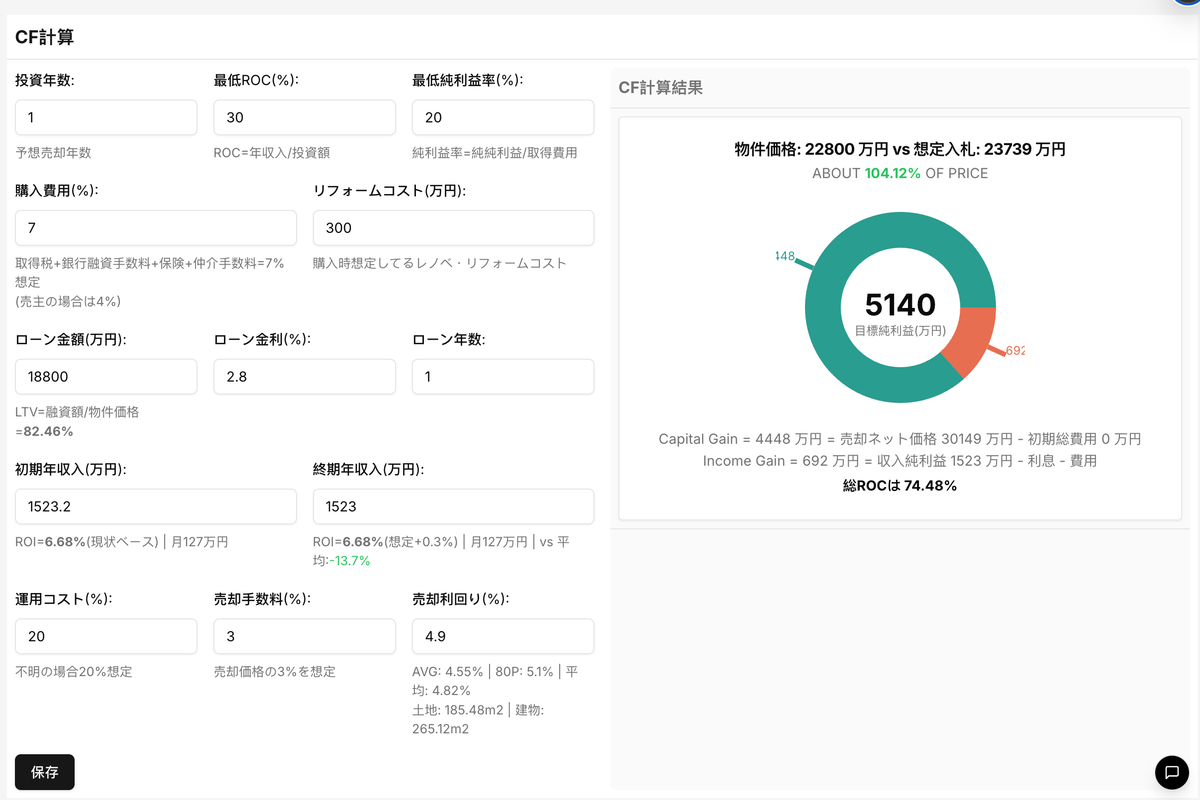Viewport: 1200px width, 800px height.
Task: Select the ローン金利(%) input
Action: coord(305,377)
